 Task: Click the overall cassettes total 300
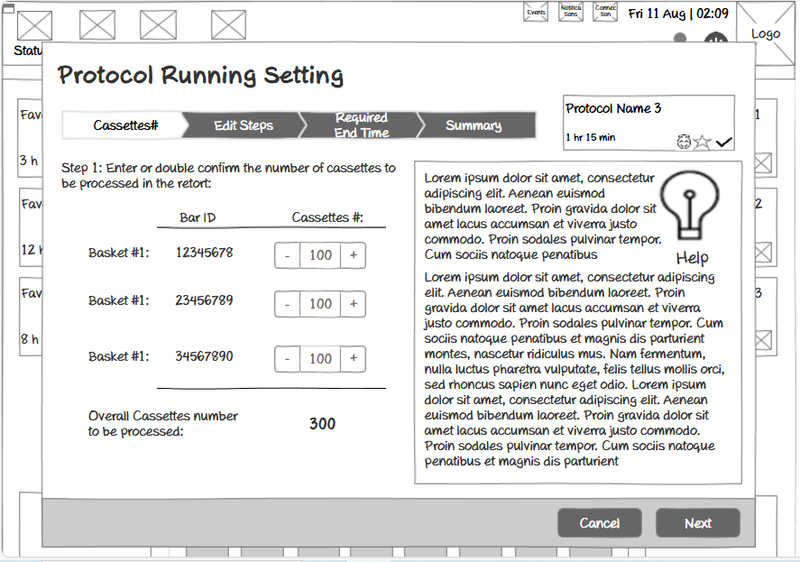tap(322, 424)
